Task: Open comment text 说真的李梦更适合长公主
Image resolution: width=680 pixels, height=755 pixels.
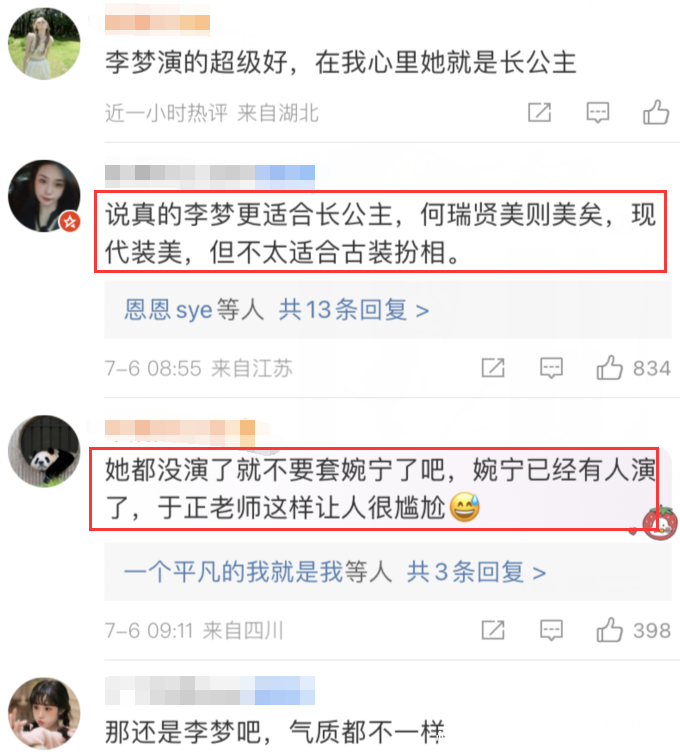Action: pyautogui.click(x=380, y=233)
